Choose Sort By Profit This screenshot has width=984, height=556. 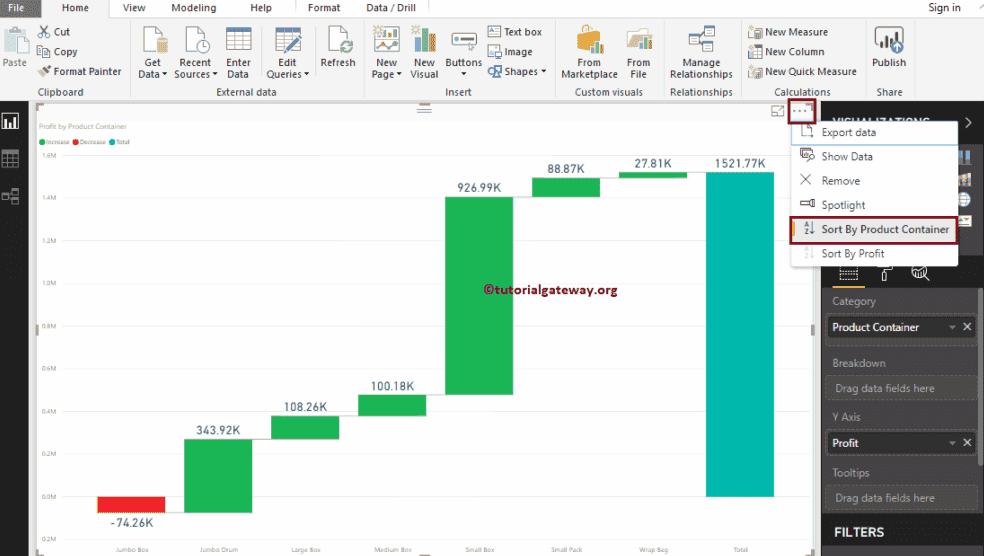(874, 254)
